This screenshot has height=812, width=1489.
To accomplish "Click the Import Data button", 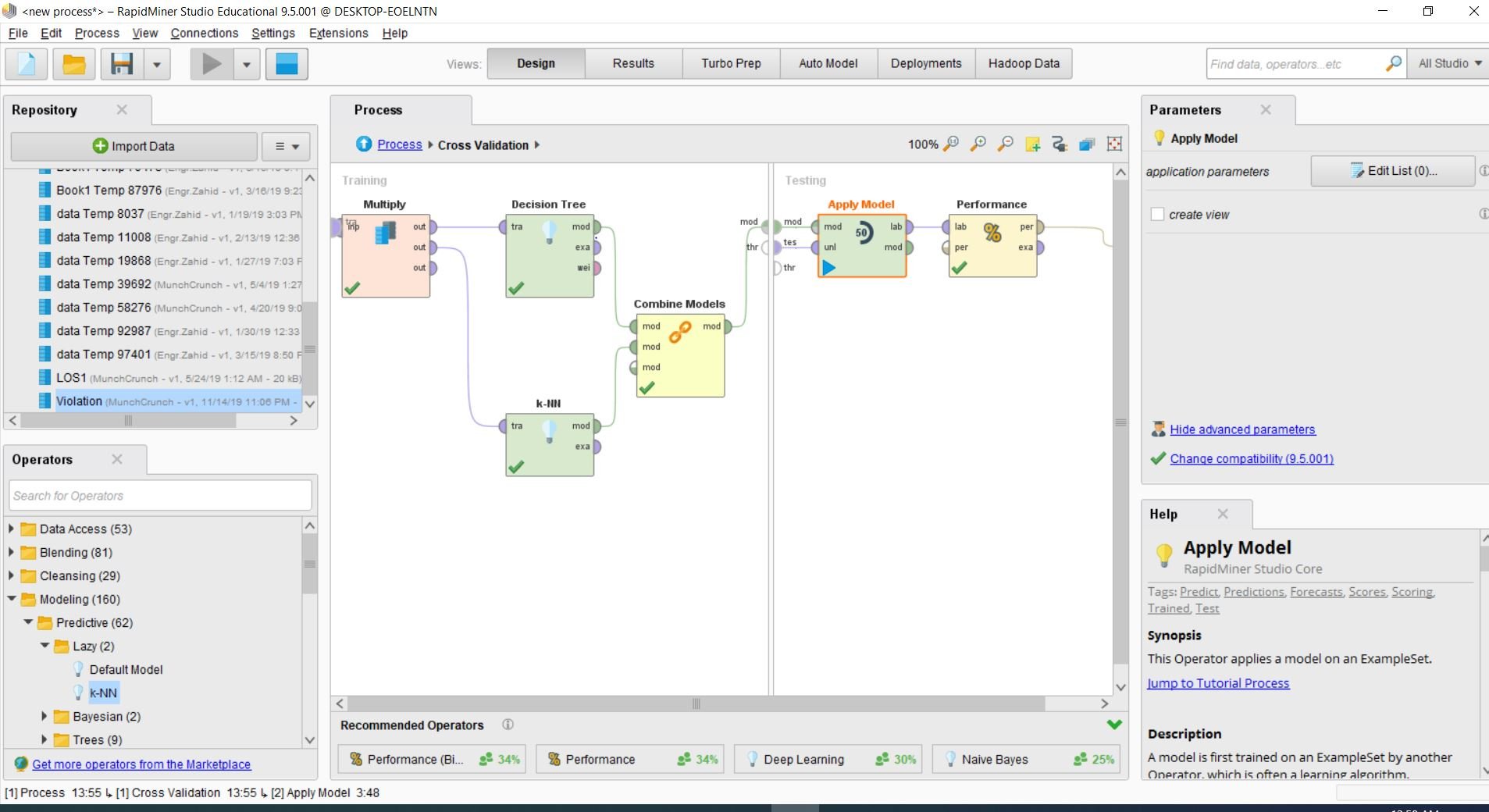I will [x=134, y=146].
